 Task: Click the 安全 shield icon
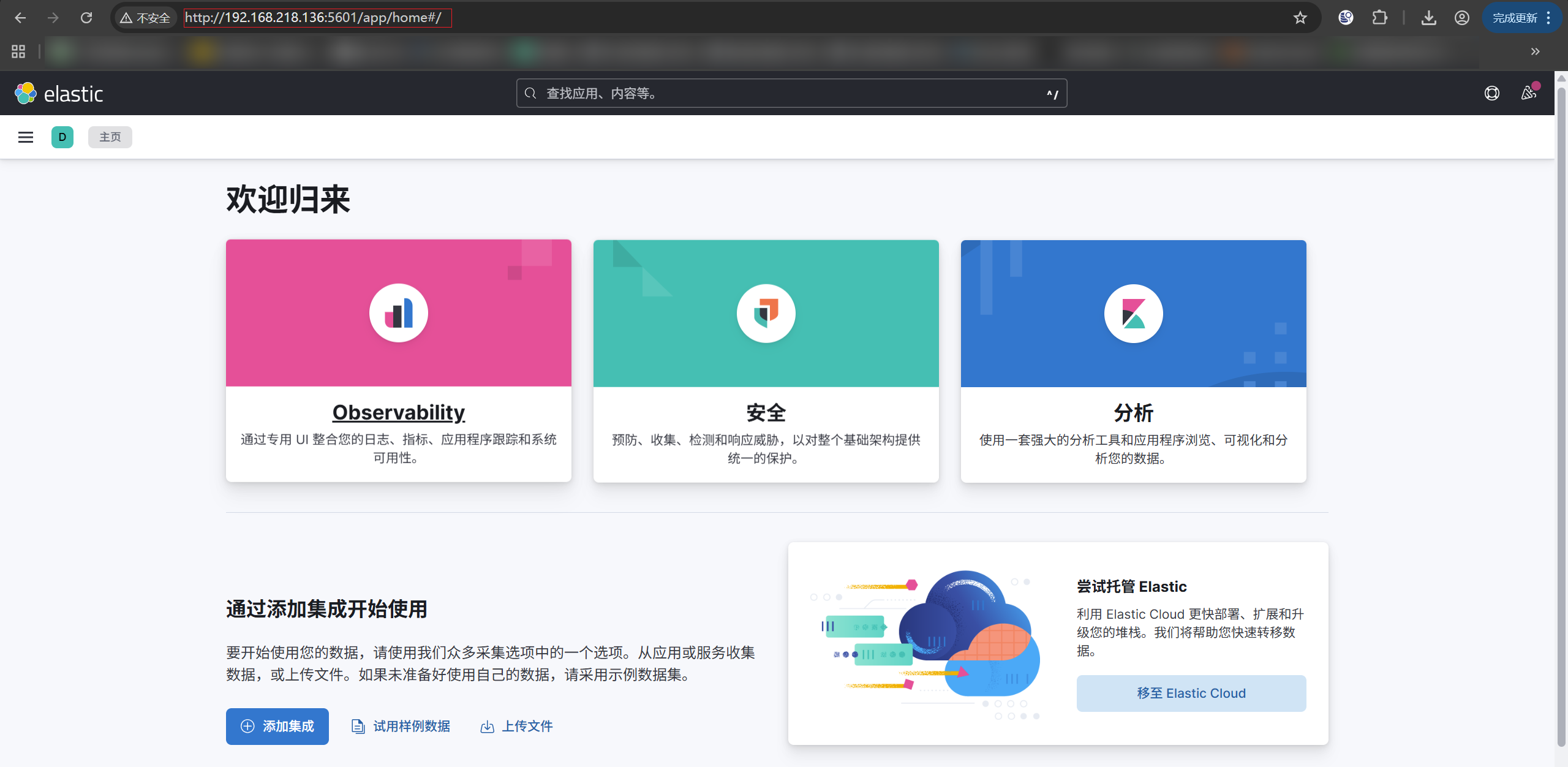coord(766,312)
